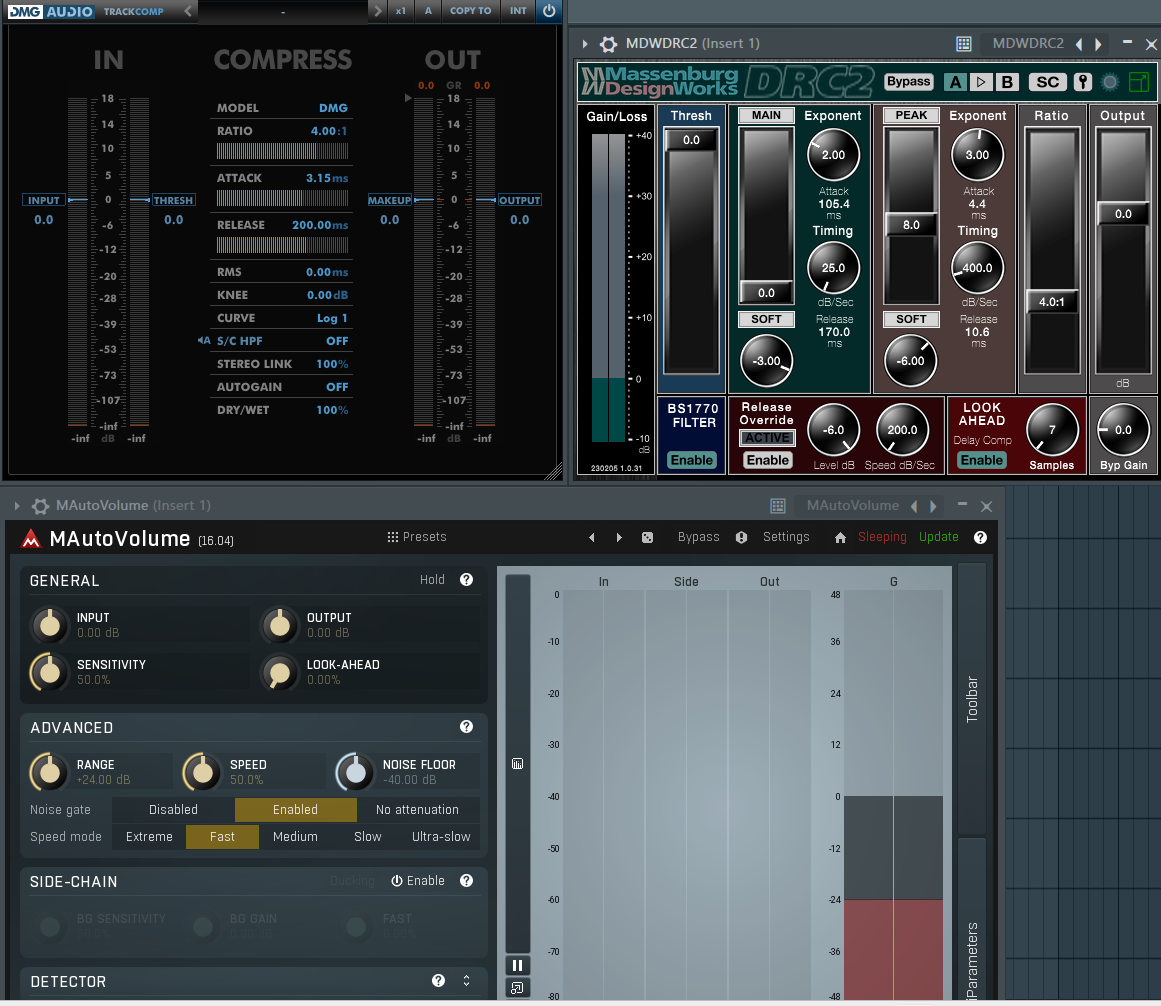Screen dimensions: 1161x1006
Task: Click MAutoVolume Bypass
Action: coord(698,537)
